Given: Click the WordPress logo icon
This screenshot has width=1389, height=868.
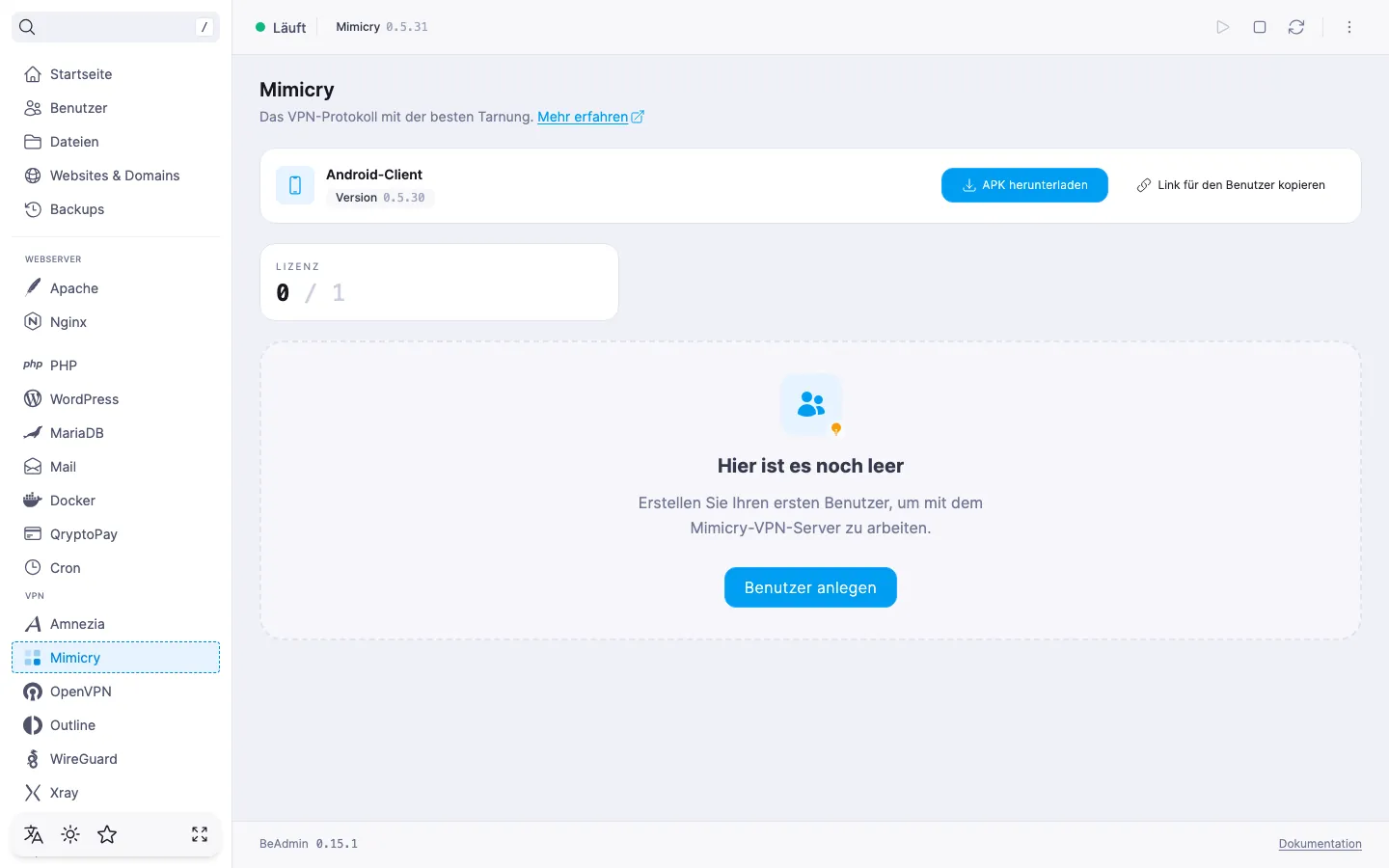Looking at the screenshot, I should (33, 399).
